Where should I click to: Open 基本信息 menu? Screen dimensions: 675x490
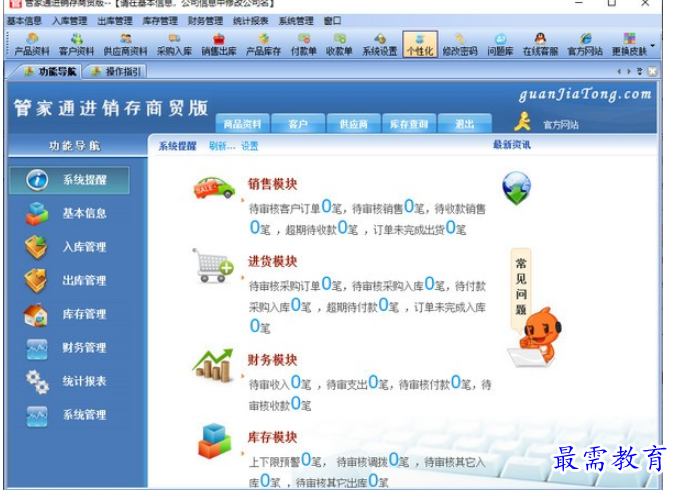24,20
